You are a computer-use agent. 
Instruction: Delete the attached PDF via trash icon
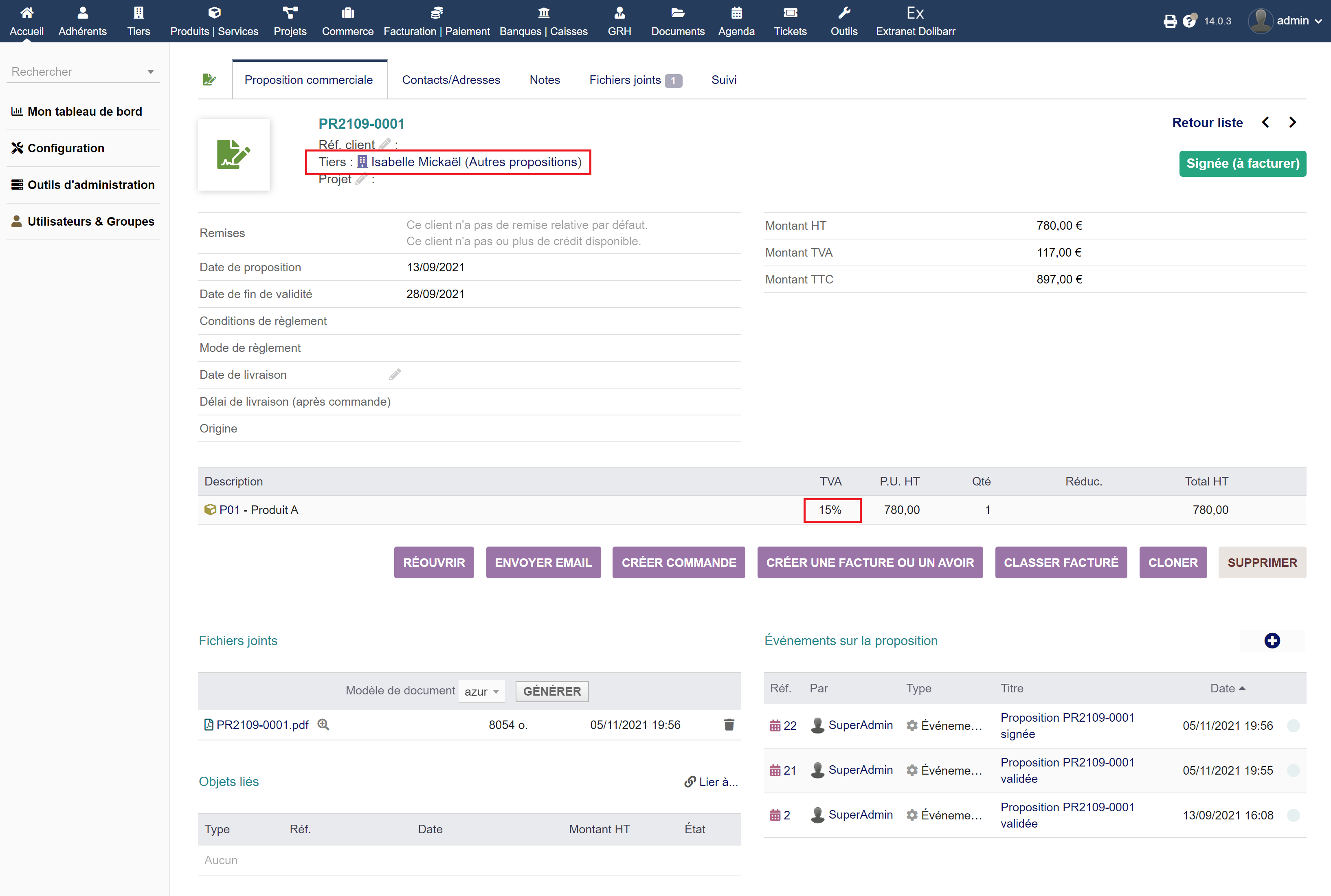pyautogui.click(x=729, y=725)
